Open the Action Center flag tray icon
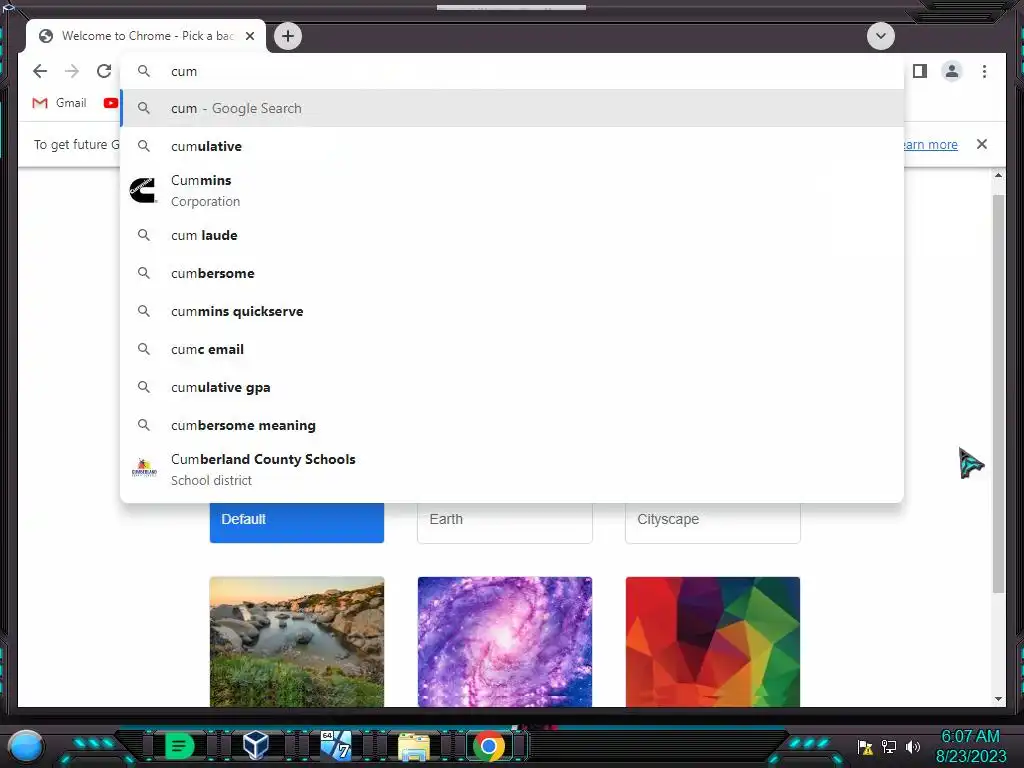 [865, 746]
